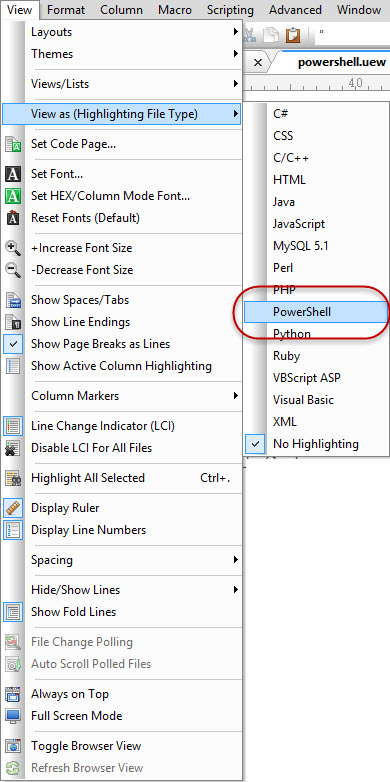
Task: Click Set Code Page... menu entry
Action: click(122, 145)
